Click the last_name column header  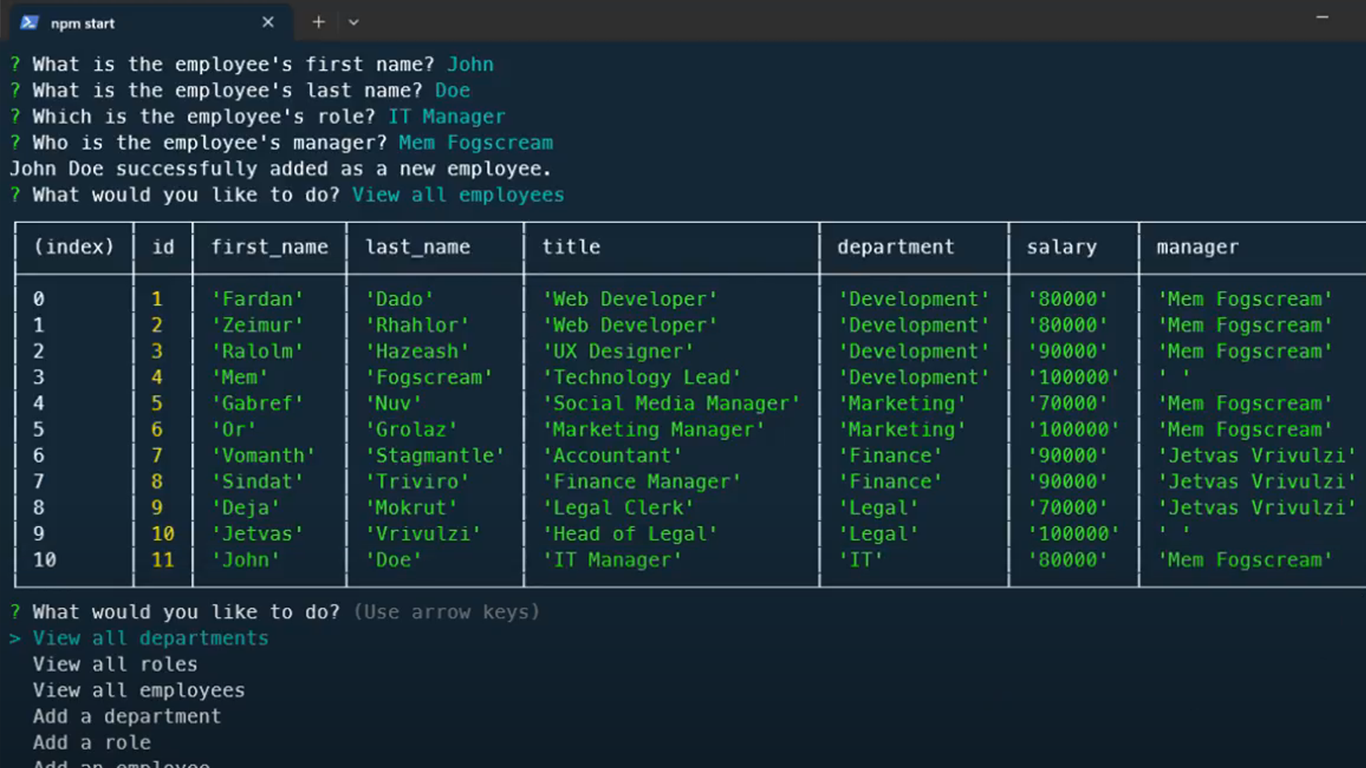(x=417, y=247)
